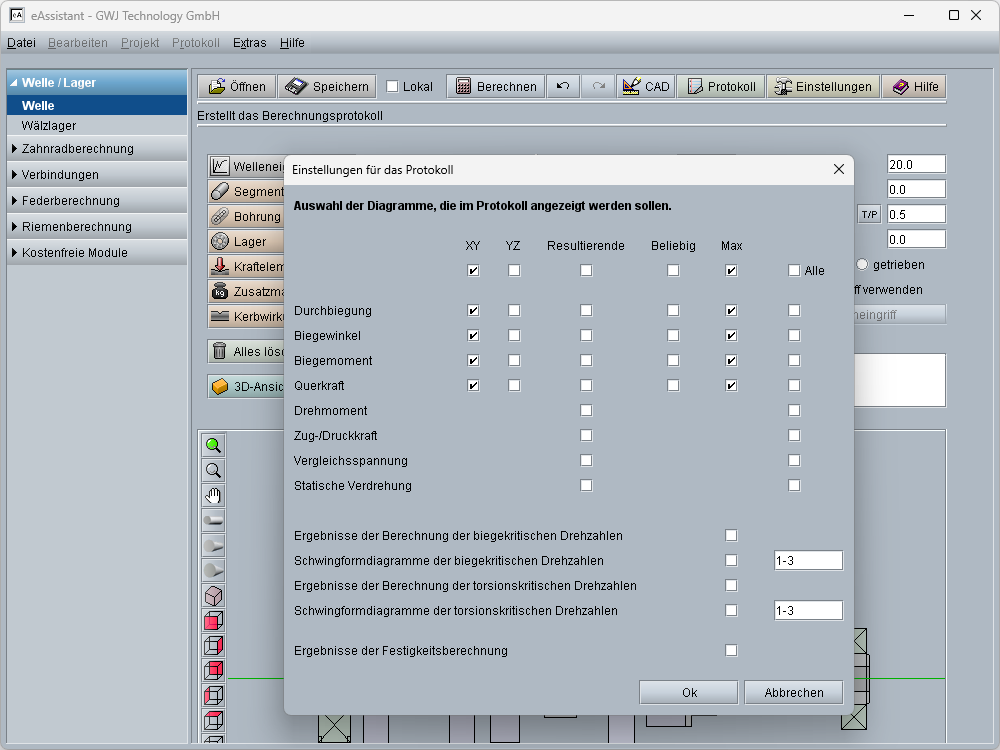
Task: Open the CAD export tool
Action: click(645, 87)
